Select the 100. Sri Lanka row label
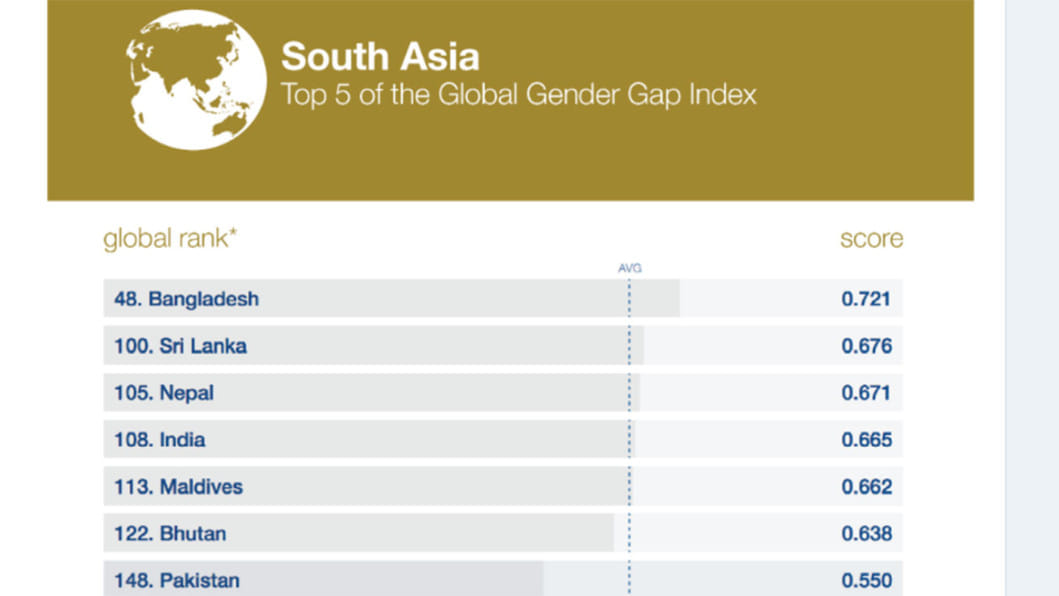The height and width of the screenshot is (596, 1059). (180, 346)
